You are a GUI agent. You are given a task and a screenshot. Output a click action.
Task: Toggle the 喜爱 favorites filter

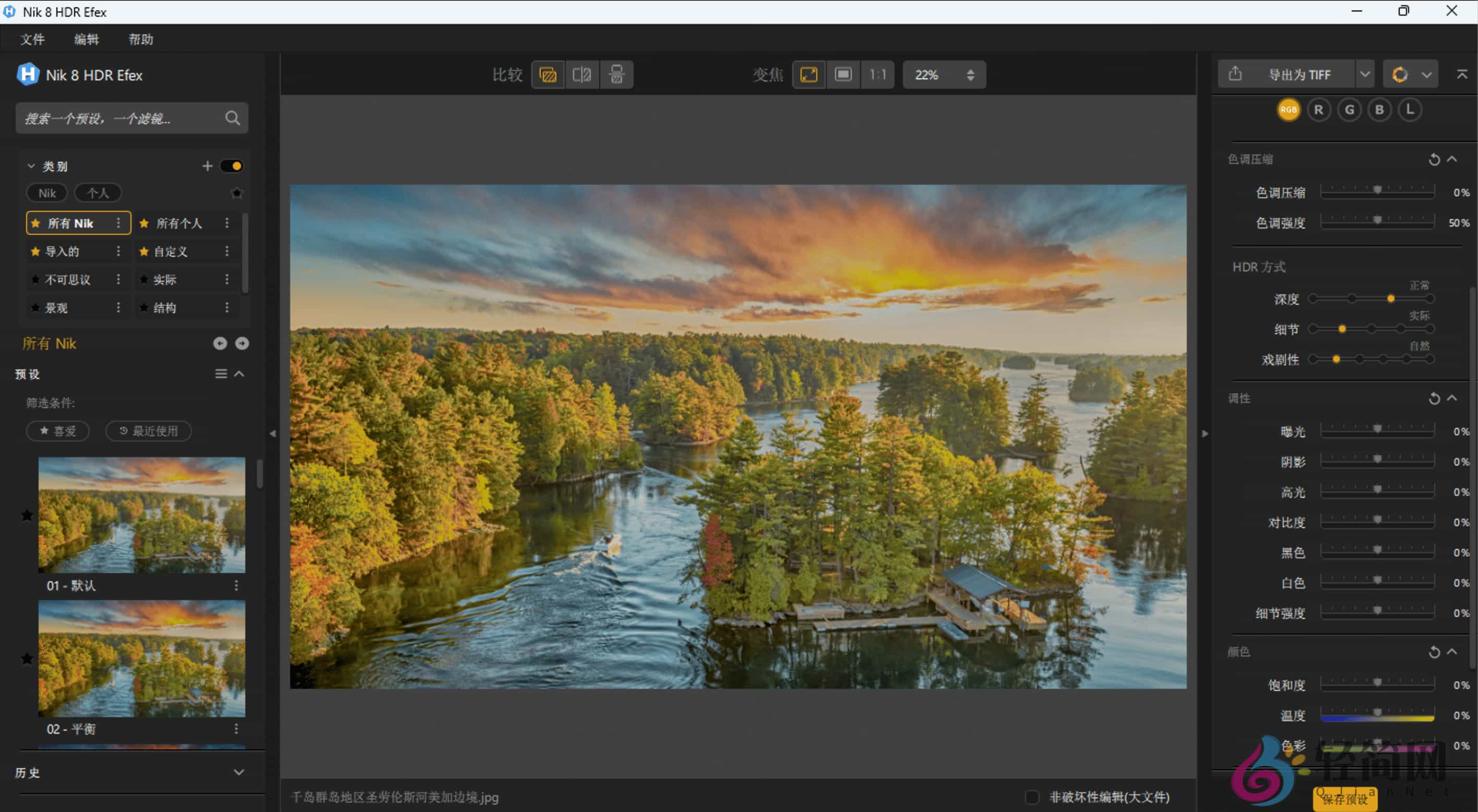[57, 431]
